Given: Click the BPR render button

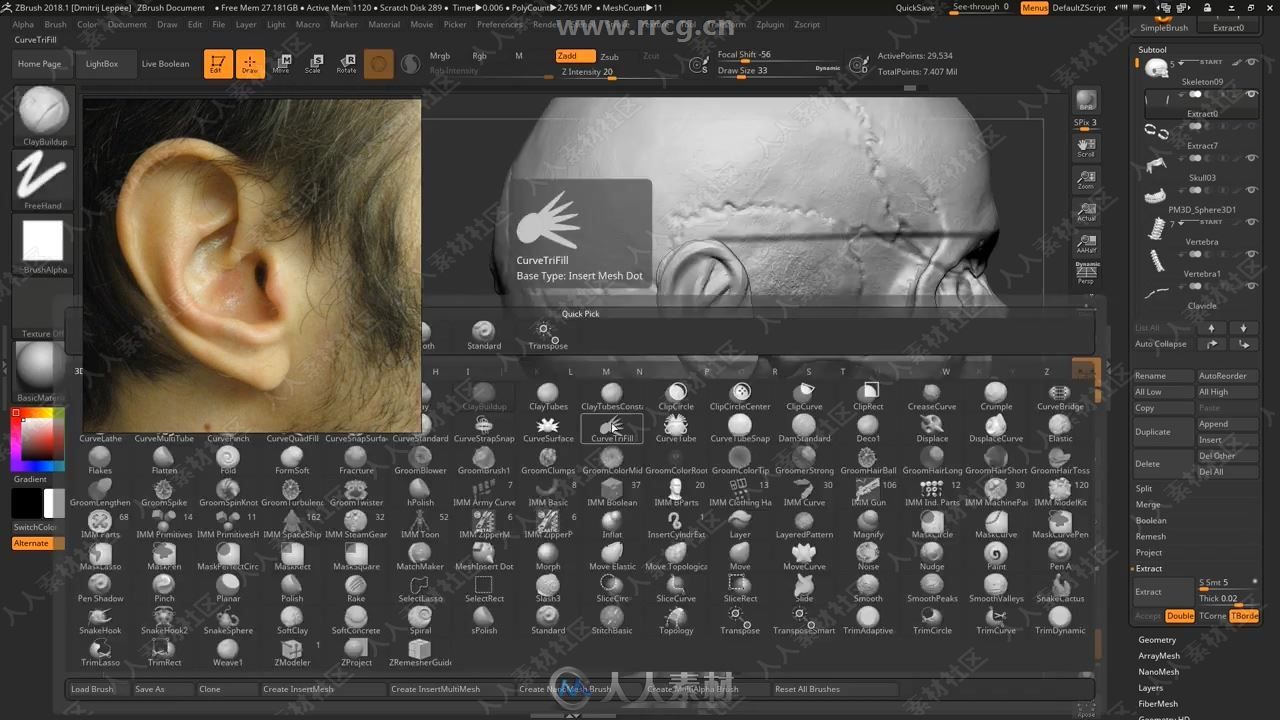Looking at the screenshot, I should coord(1086,101).
